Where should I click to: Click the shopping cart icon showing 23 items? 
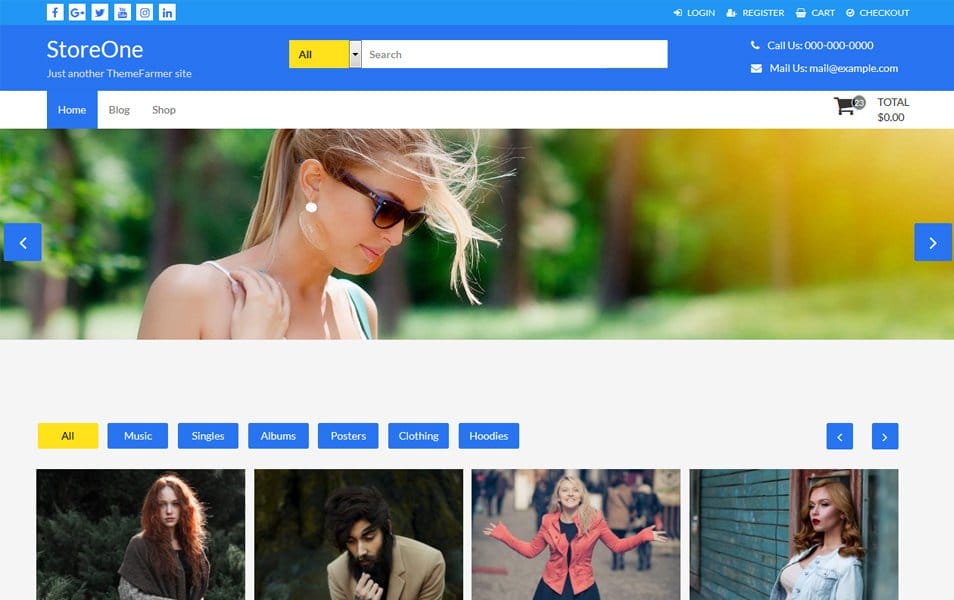click(x=845, y=106)
